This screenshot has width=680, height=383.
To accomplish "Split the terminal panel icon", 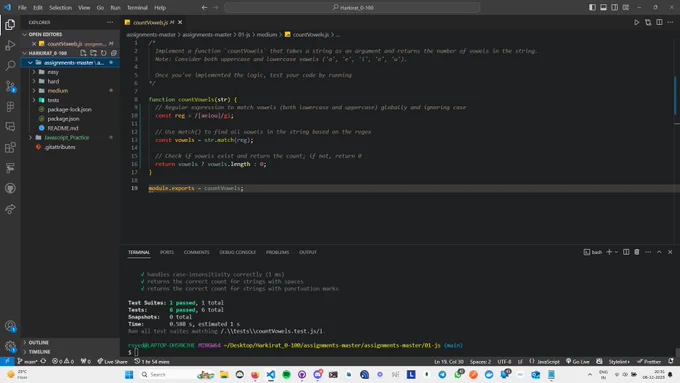I will (626, 252).
